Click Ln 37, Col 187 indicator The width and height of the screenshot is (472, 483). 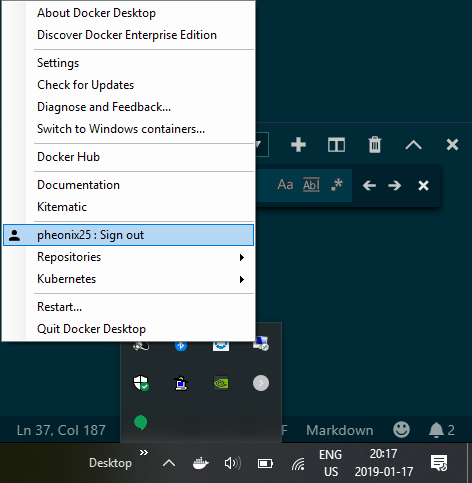pos(61,430)
